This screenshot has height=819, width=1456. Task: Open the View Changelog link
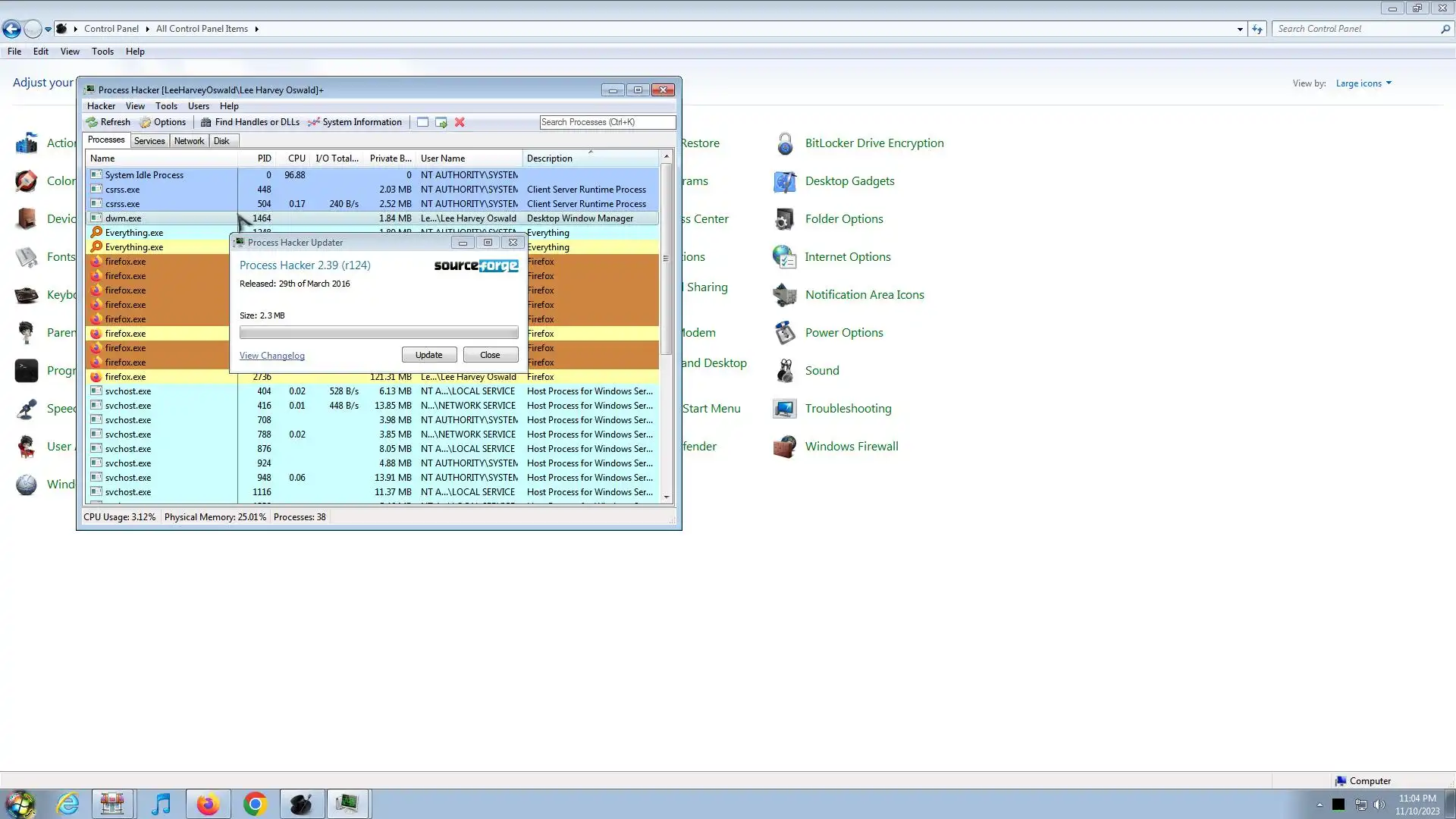(x=271, y=356)
